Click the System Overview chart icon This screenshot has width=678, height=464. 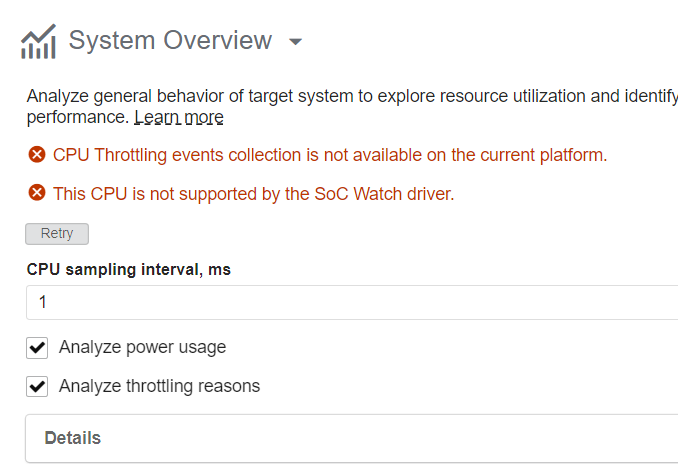(38, 42)
